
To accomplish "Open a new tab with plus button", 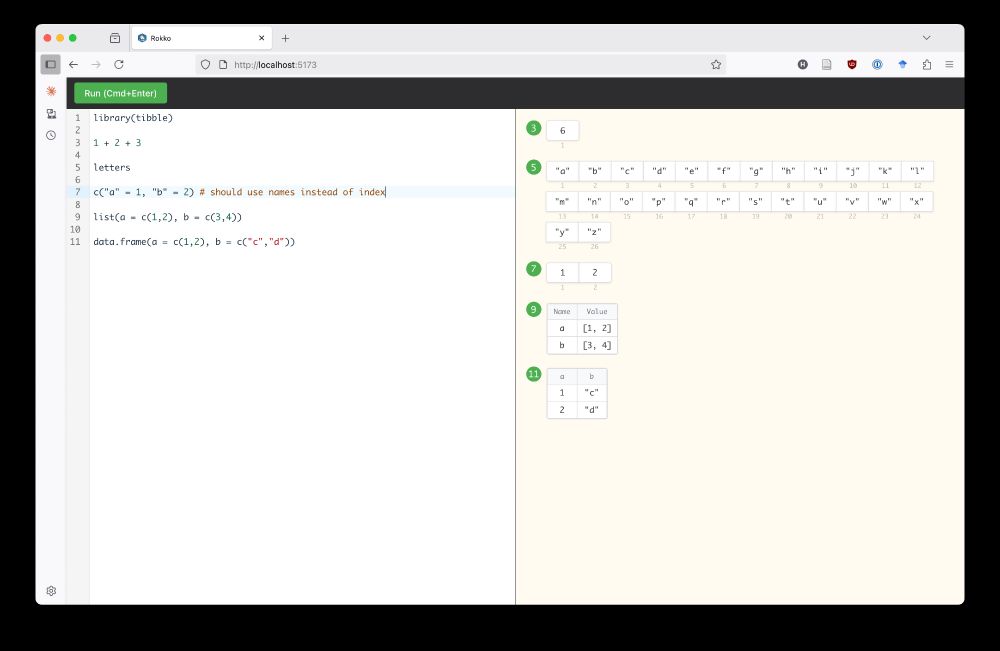I will pos(285,38).
